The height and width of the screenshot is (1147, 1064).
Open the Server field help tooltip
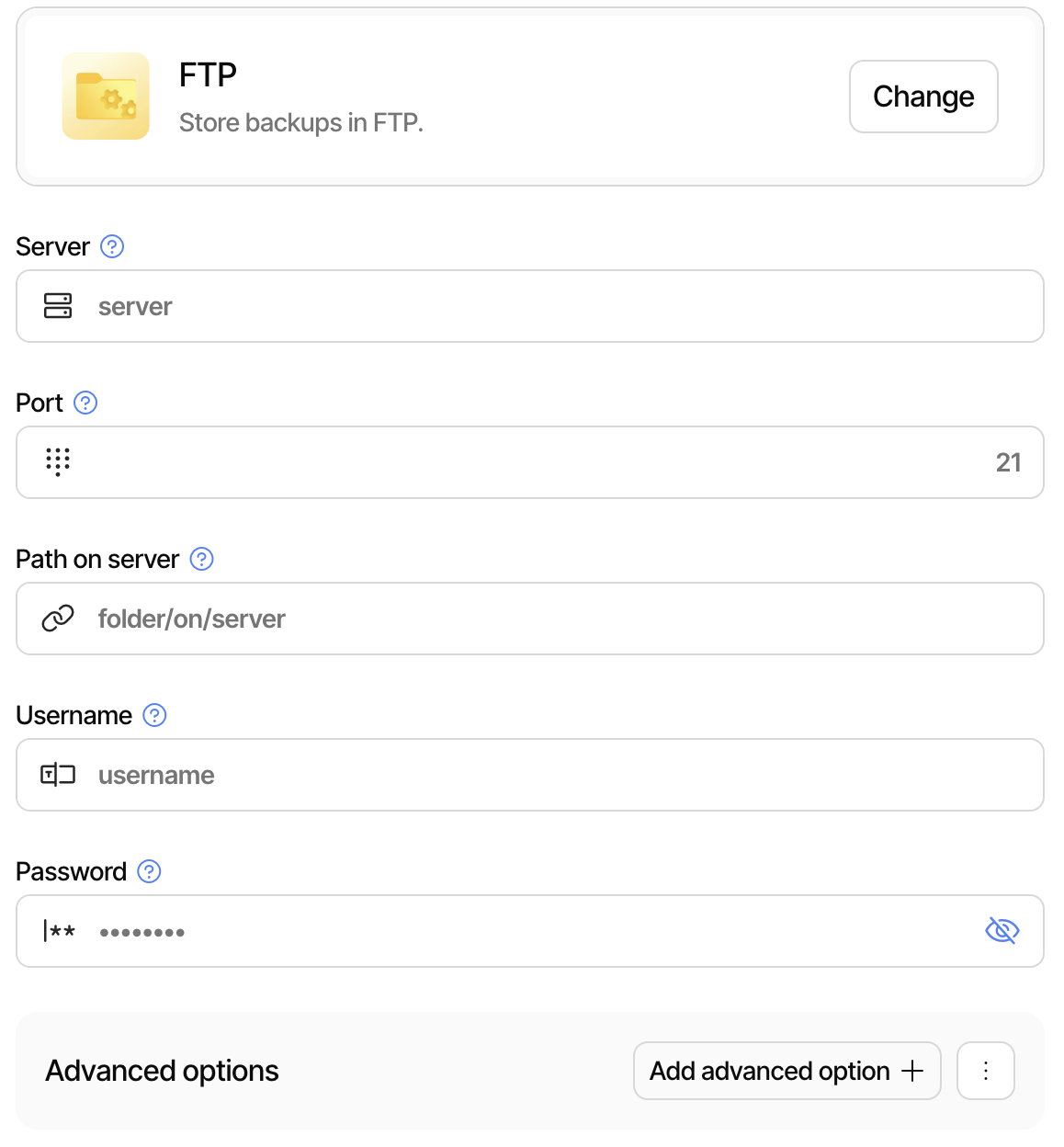(111, 246)
